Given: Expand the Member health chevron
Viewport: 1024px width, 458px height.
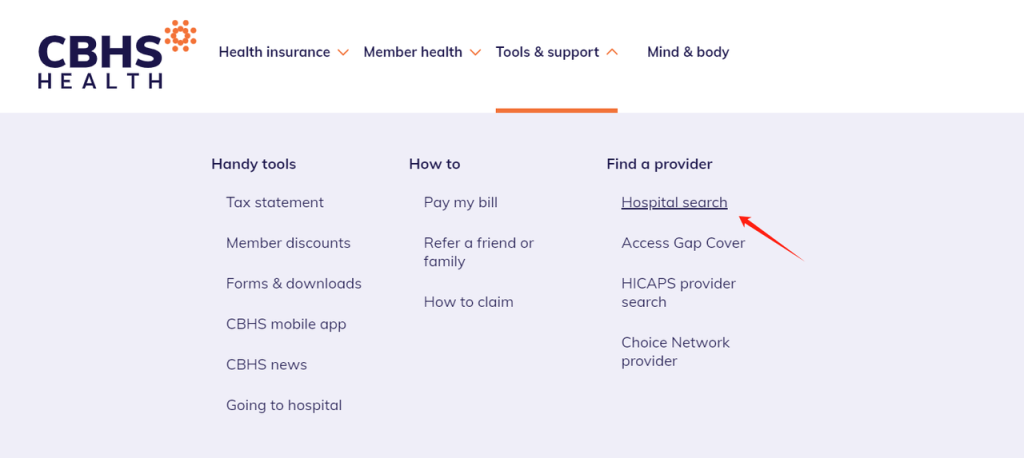Looking at the screenshot, I should 475,52.
